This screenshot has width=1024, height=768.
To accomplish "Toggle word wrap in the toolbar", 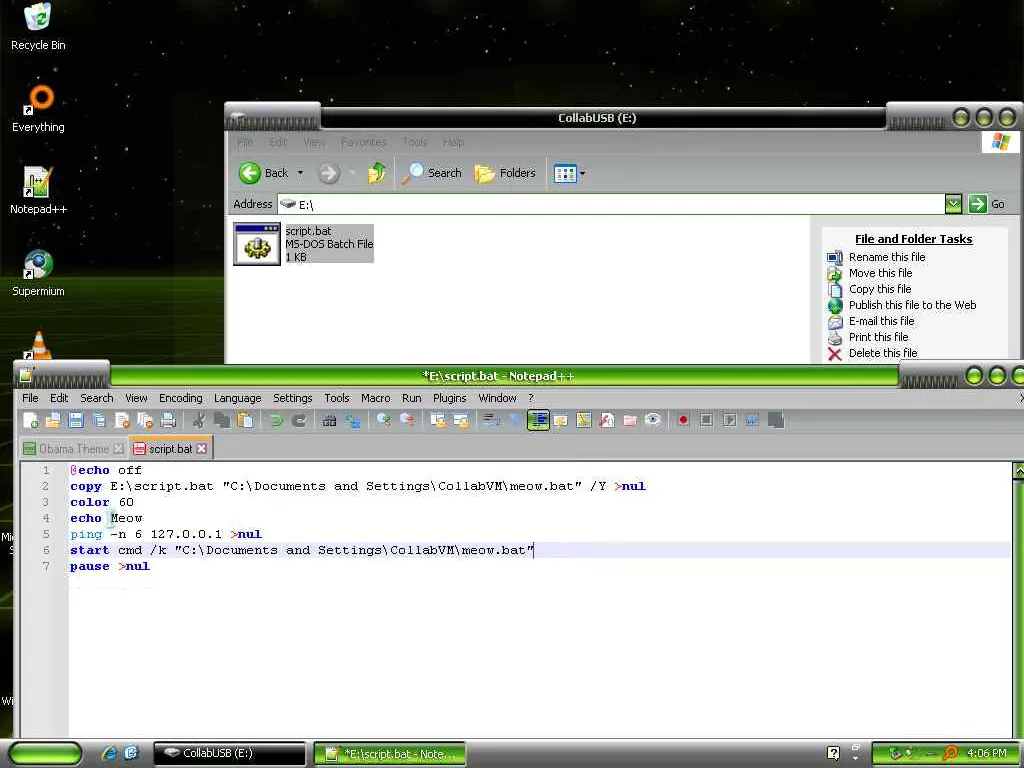I will (x=491, y=421).
